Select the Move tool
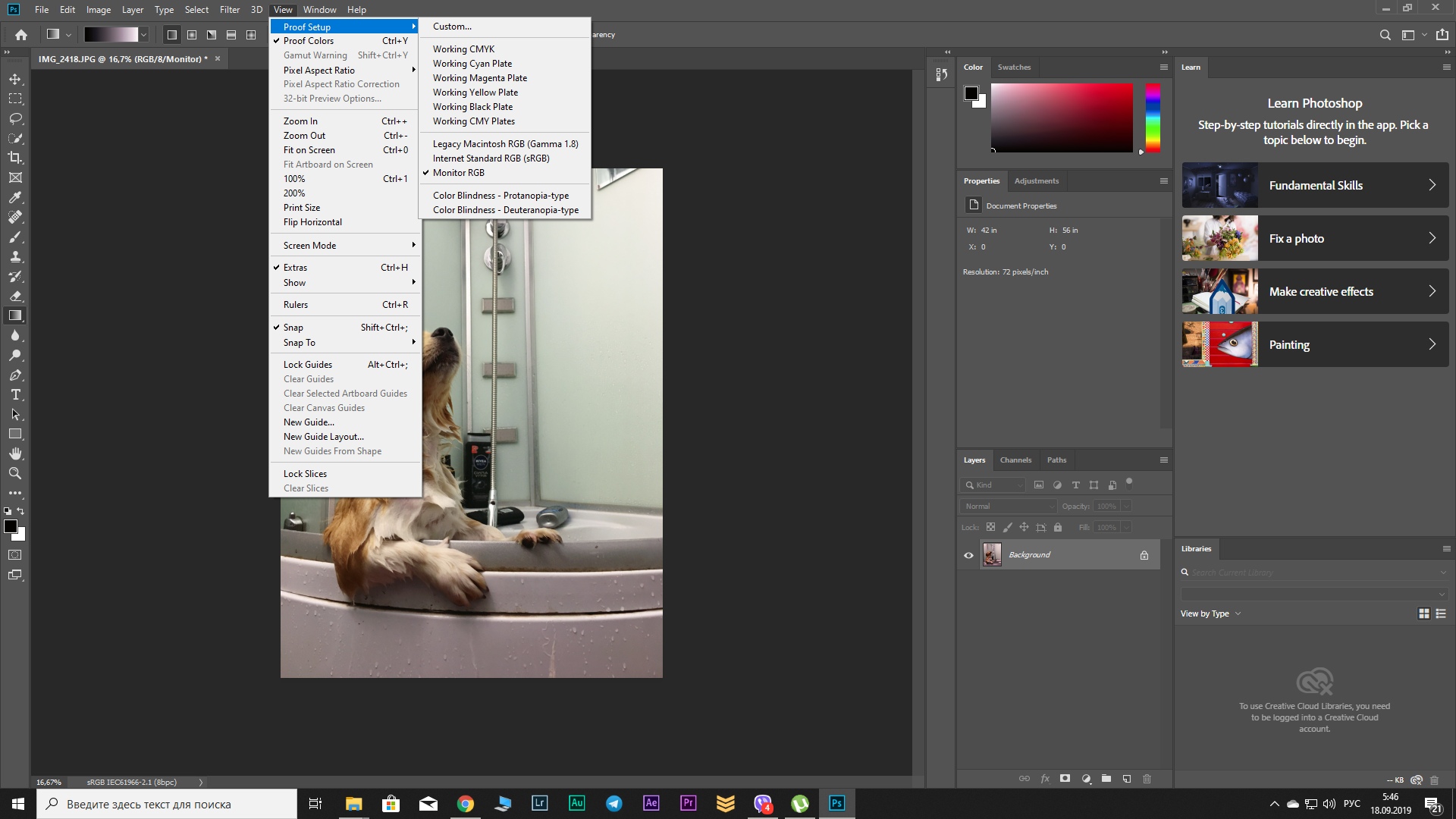Image resolution: width=1456 pixels, height=819 pixels. point(15,77)
